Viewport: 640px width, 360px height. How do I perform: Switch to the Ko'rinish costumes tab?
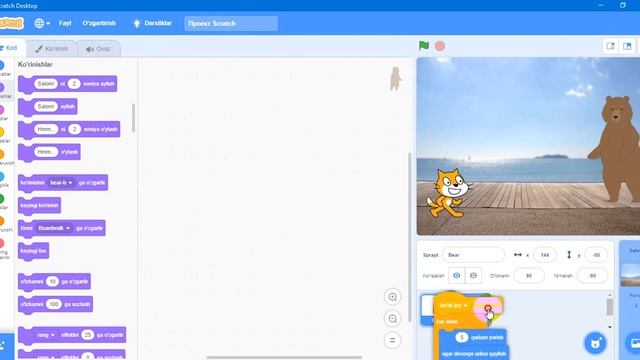point(52,49)
